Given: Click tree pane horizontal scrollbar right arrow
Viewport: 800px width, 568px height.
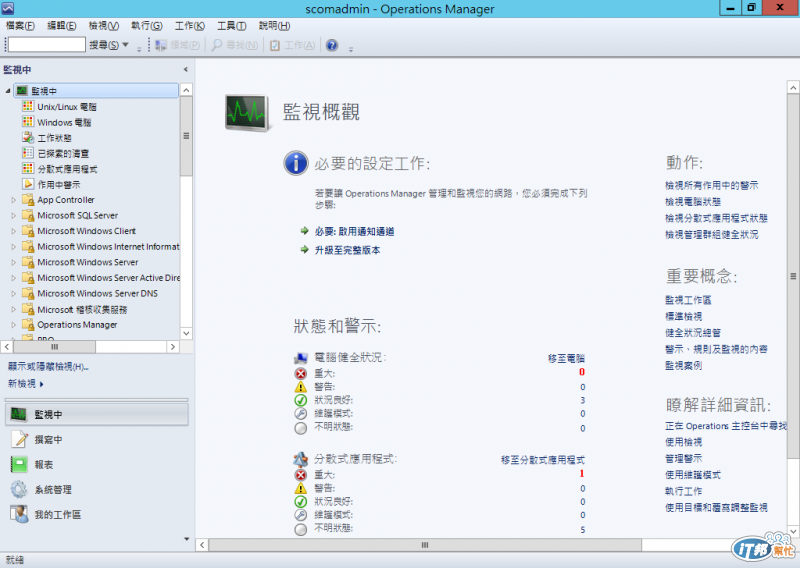Looking at the screenshot, I should (x=173, y=347).
